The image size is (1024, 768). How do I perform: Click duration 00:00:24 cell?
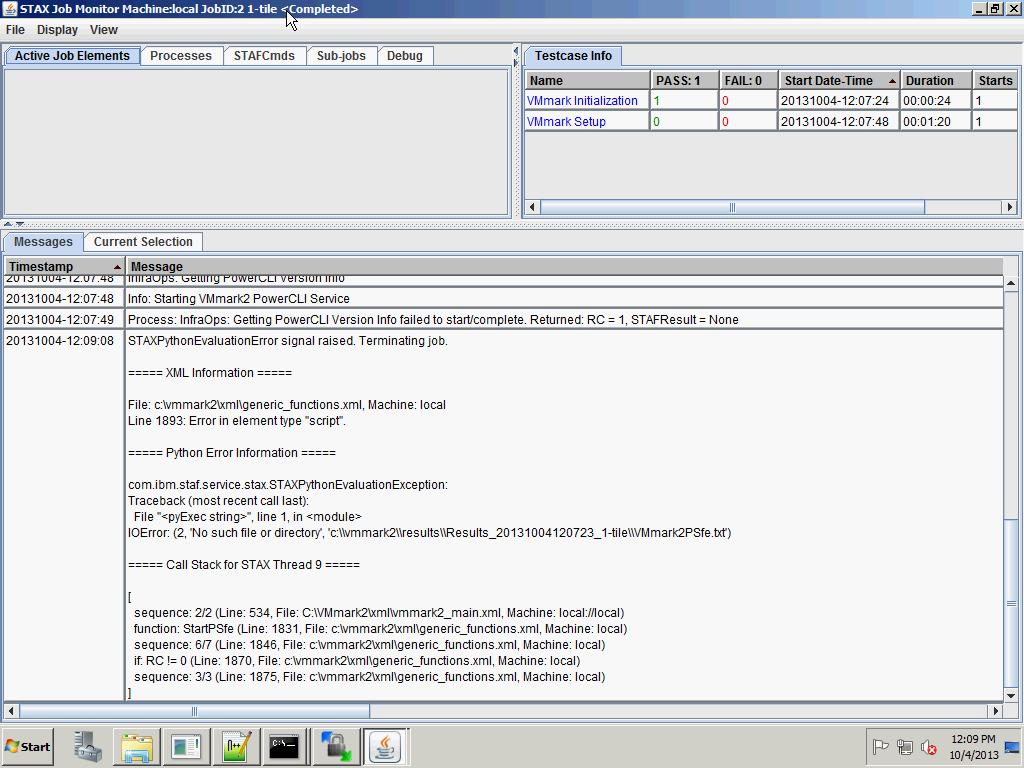click(936, 101)
